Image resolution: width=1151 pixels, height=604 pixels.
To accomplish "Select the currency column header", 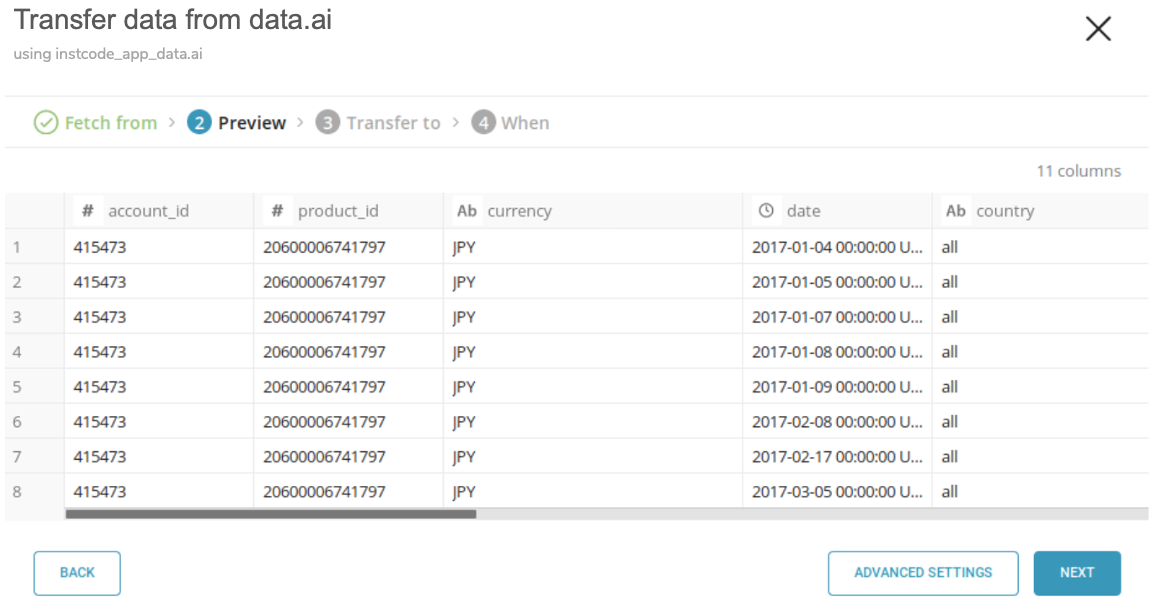I will coord(519,211).
